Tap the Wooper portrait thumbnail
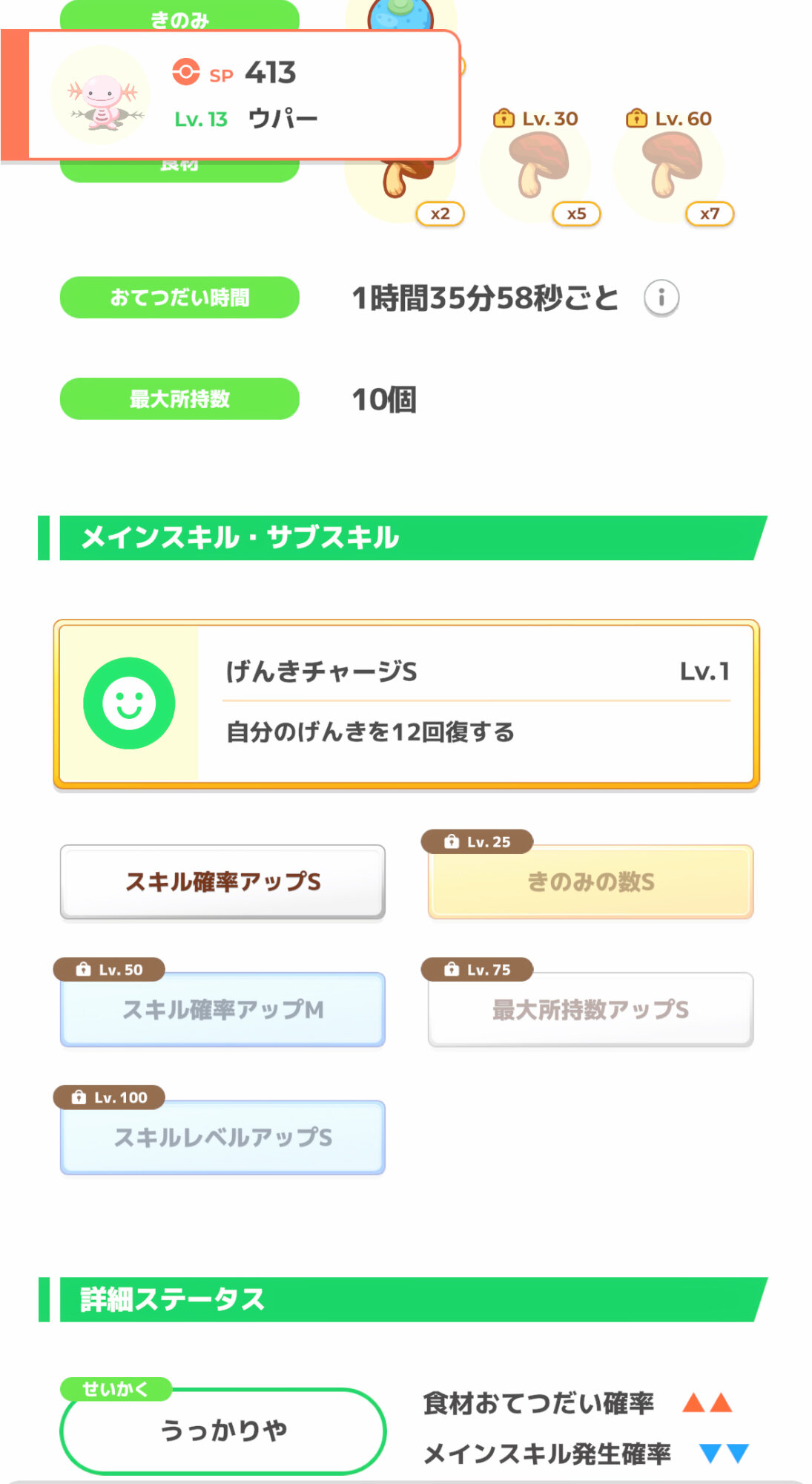This screenshot has height=1484, width=812. [x=102, y=96]
